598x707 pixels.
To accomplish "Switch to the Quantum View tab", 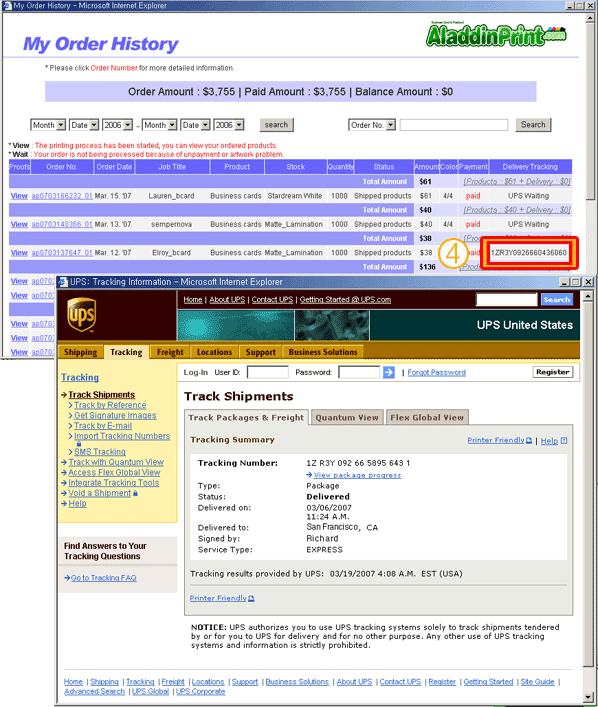I will 347,418.
